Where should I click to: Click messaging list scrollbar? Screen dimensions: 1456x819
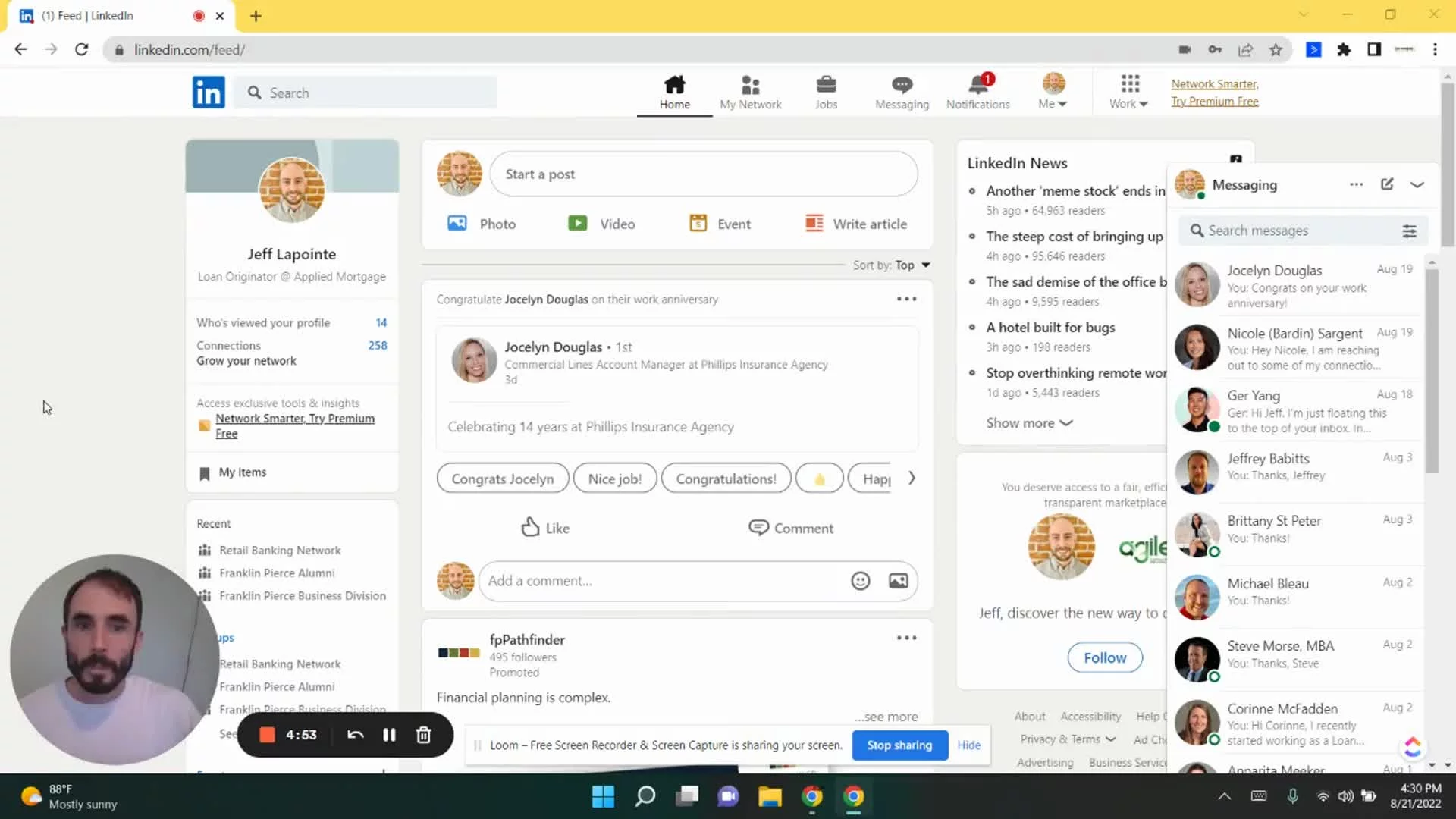point(1432,372)
